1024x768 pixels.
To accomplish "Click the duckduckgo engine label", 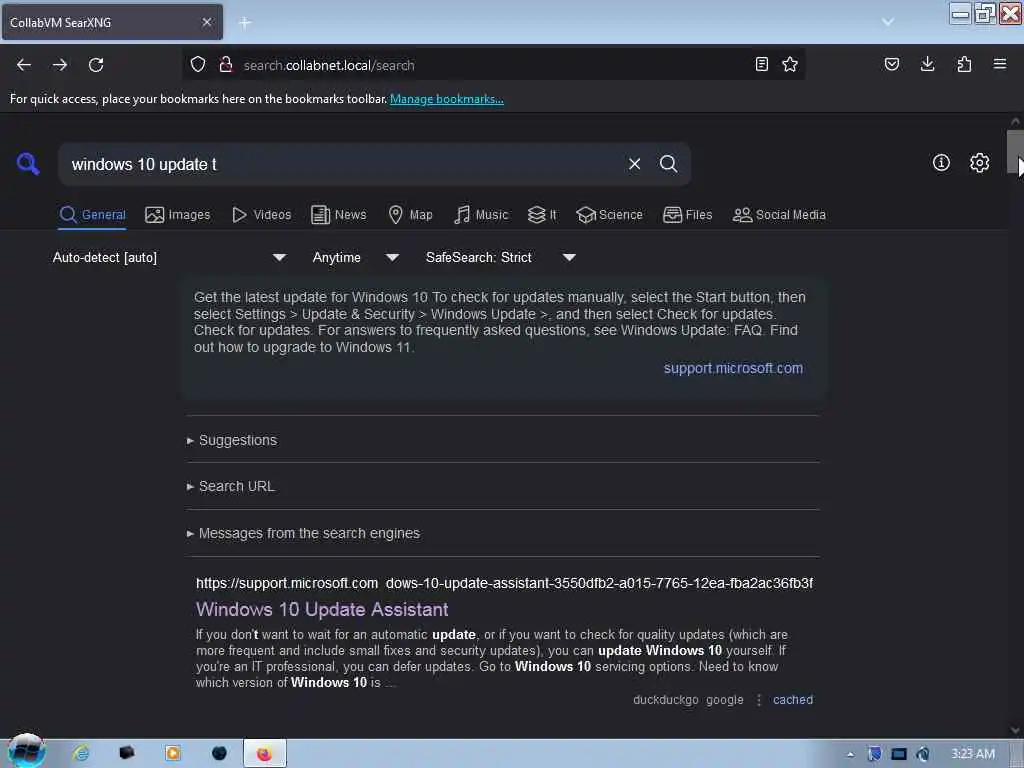I will click(665, 699).
